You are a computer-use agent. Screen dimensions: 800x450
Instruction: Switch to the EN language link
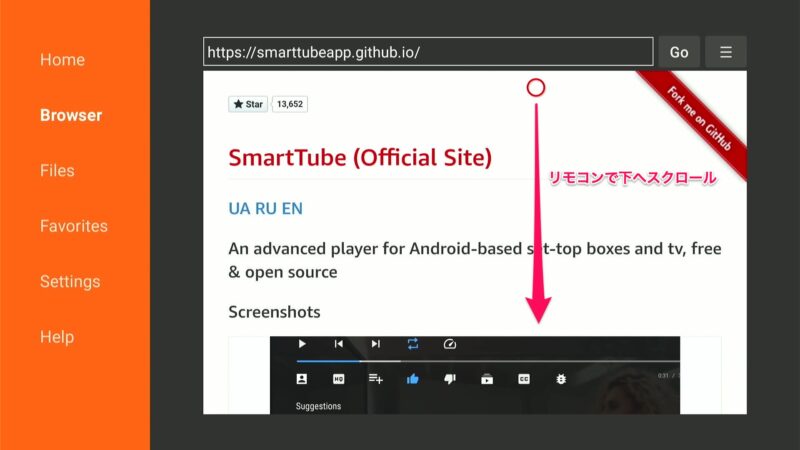(x=292, y=209)
